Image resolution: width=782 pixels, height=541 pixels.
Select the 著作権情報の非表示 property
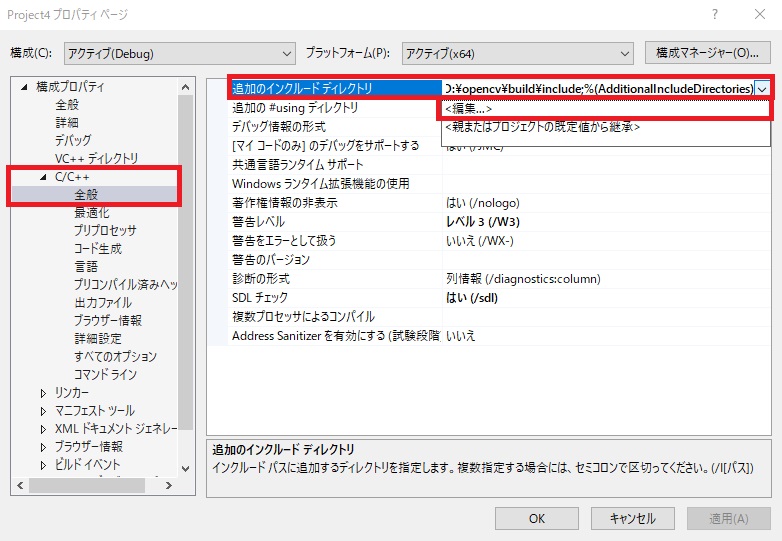[284, 202]
